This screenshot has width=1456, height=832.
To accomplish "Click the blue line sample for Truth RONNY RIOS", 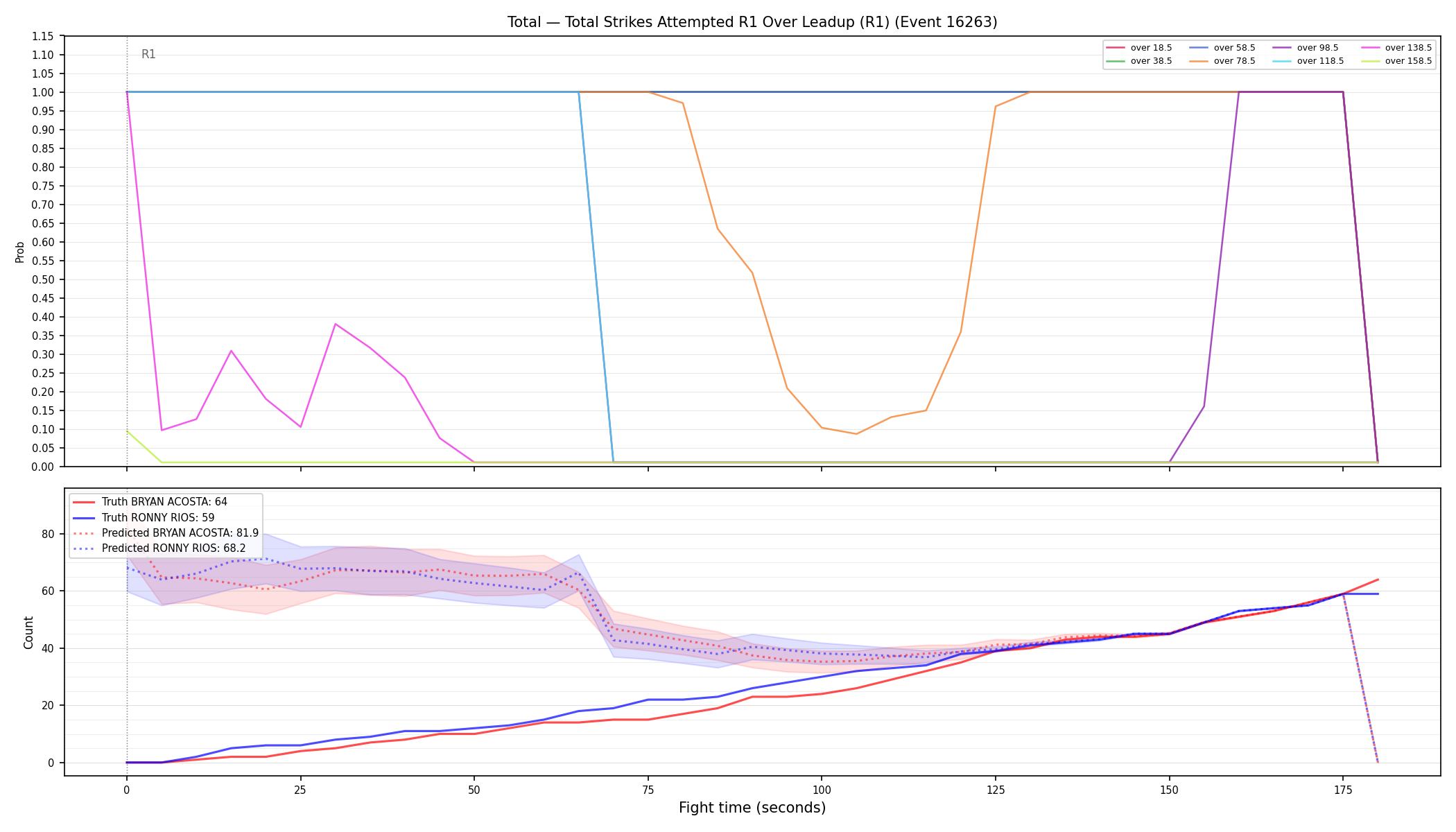I will click(x=85, y=517).
